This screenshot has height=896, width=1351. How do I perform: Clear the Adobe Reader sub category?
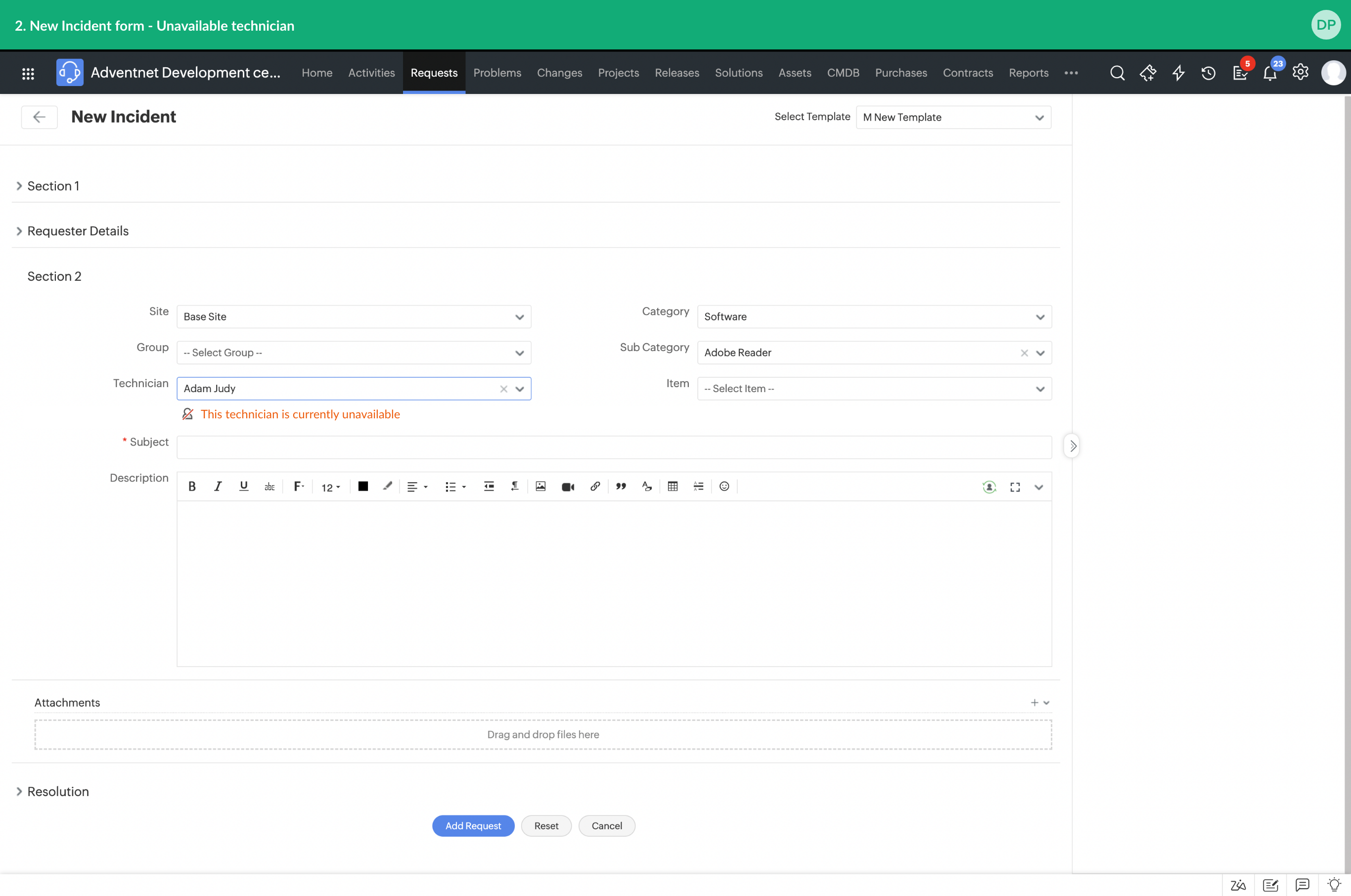(x=1024, y=353)
